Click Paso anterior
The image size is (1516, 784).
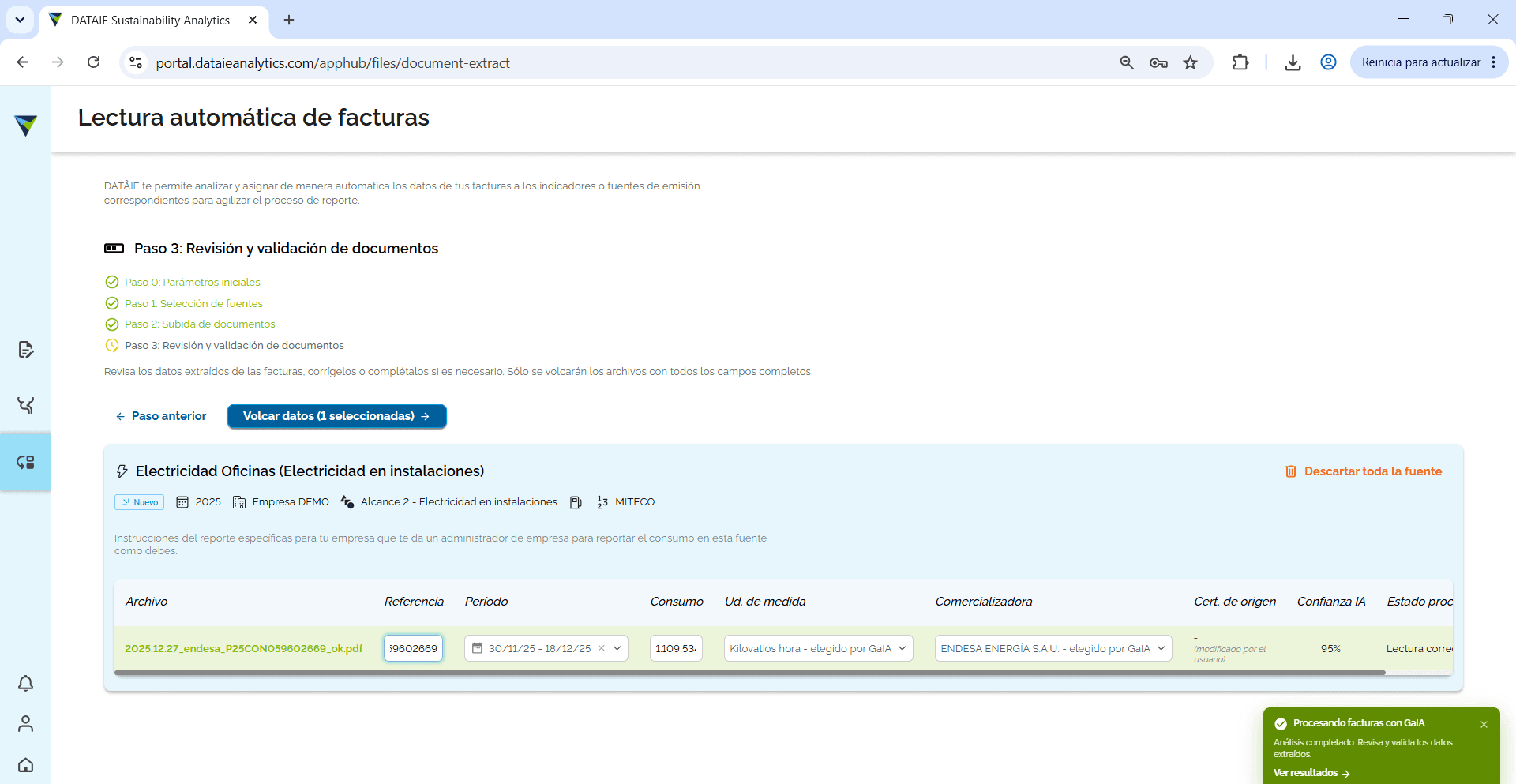tap(161, 416)
